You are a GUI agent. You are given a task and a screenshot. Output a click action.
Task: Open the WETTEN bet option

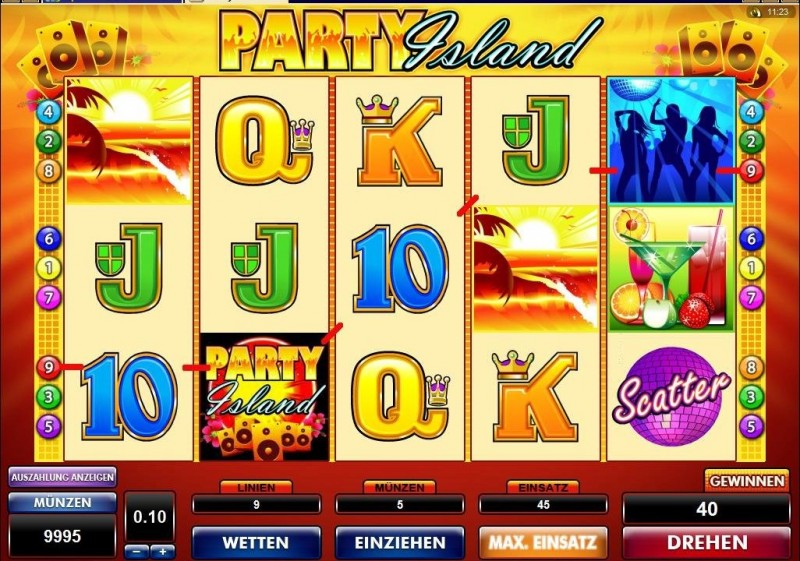pos(256,542)
